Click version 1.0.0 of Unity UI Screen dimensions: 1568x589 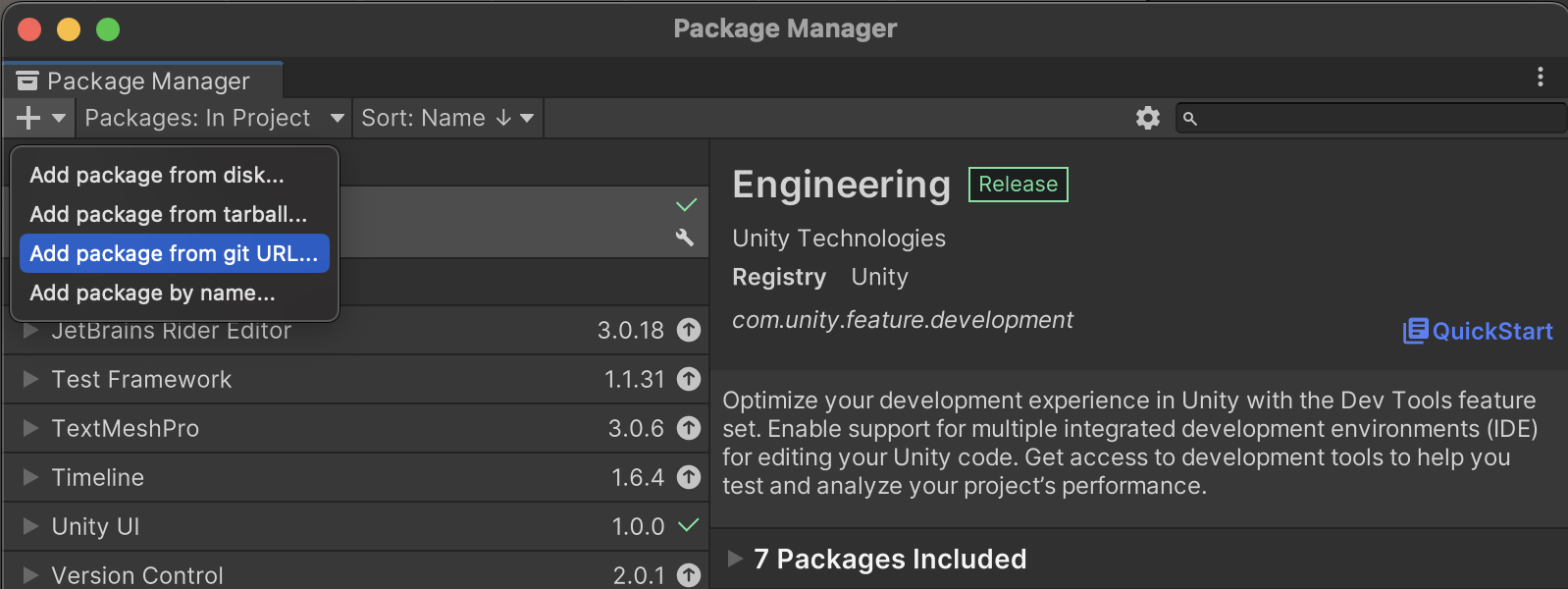[639, 526]
